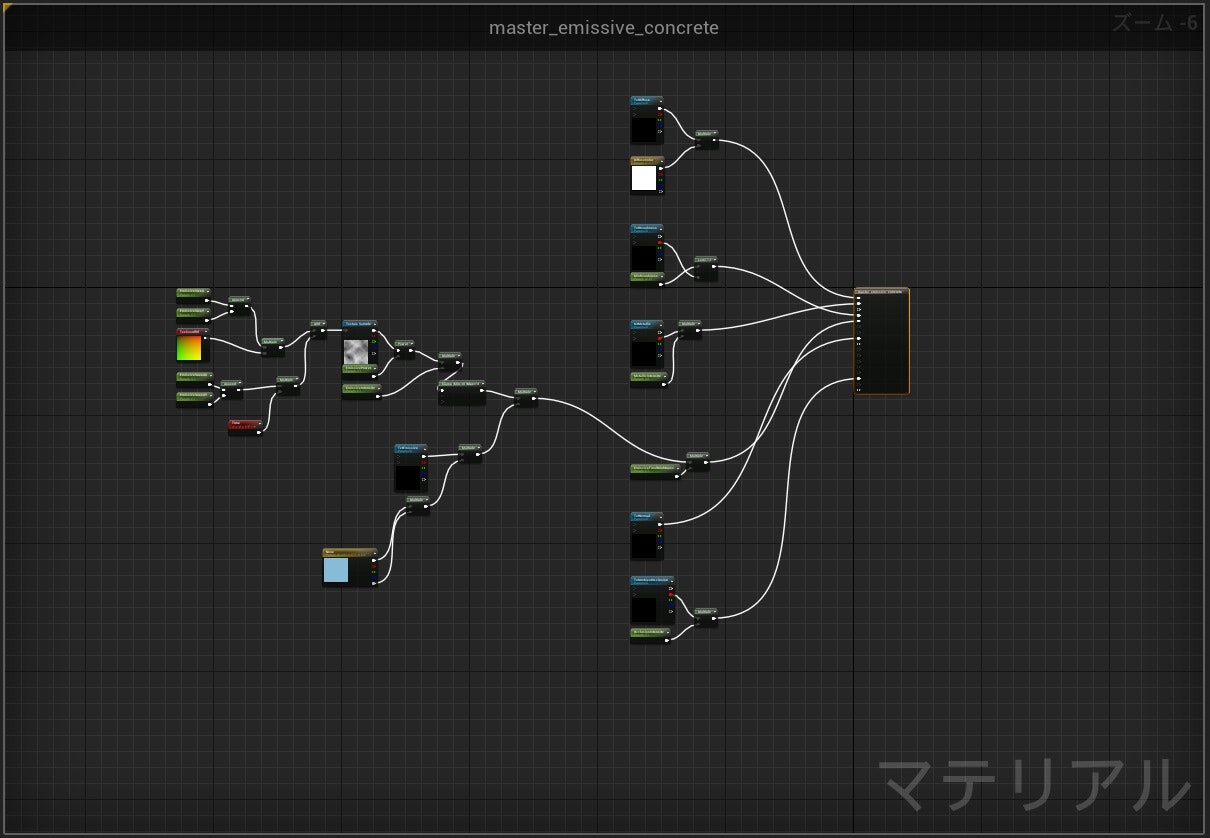This screenshot has height=838, width=1210.
Task: Click the gray cloudy texture sample preview
Action: click(356, 351)
